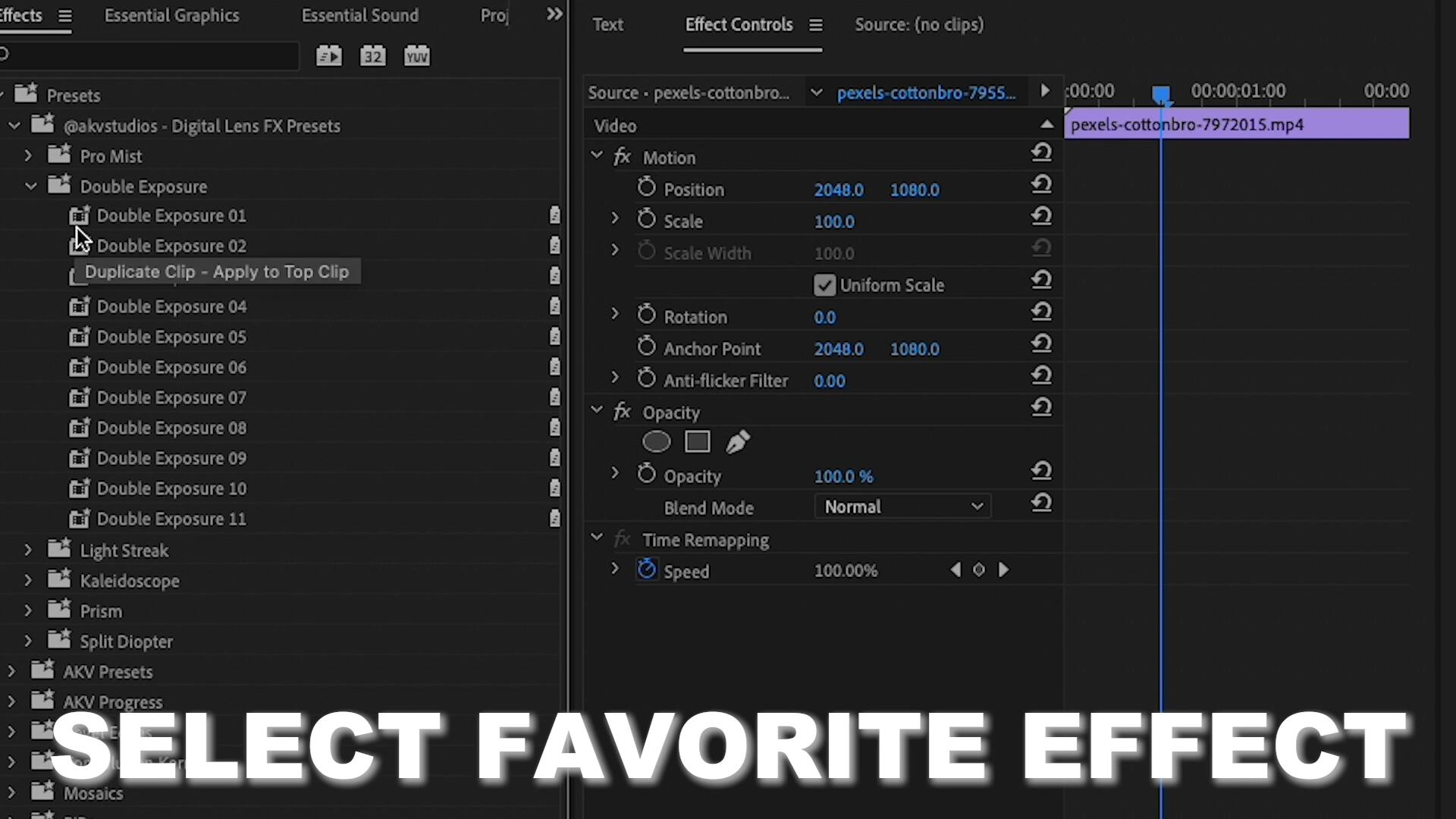Viewport: 1456px width, 819px height.
Task: Click the ellipse mask icon in Opacity
Action: (x=656, y=443)
